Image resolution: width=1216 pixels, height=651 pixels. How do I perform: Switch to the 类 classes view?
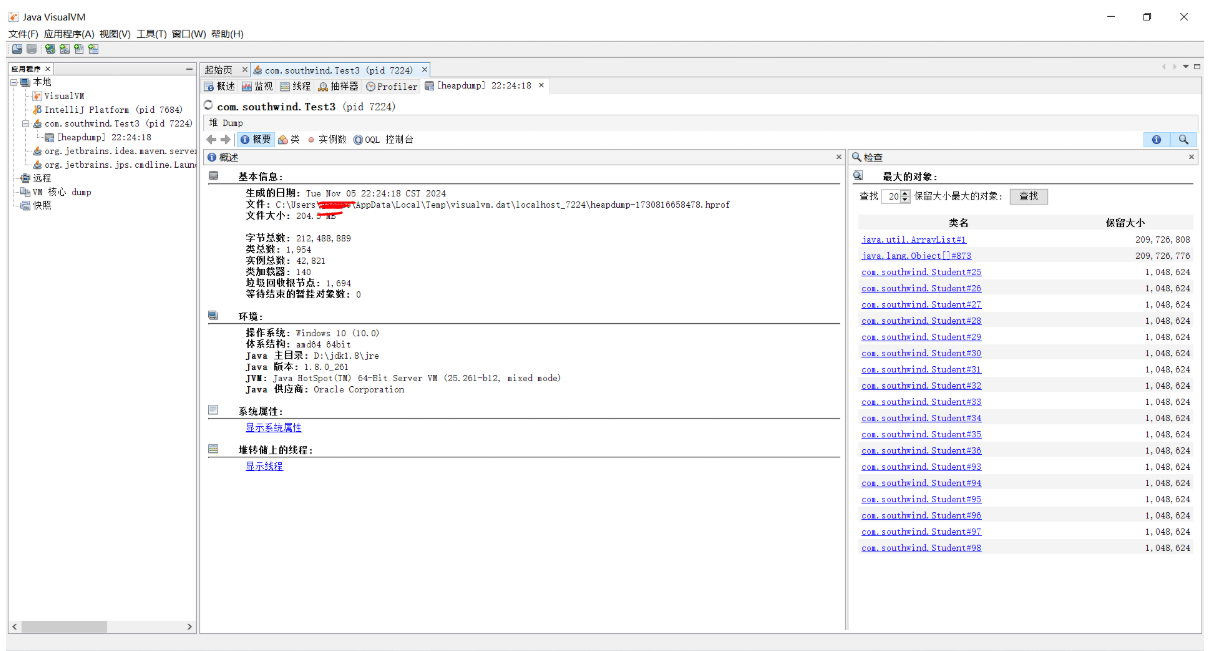289,140
